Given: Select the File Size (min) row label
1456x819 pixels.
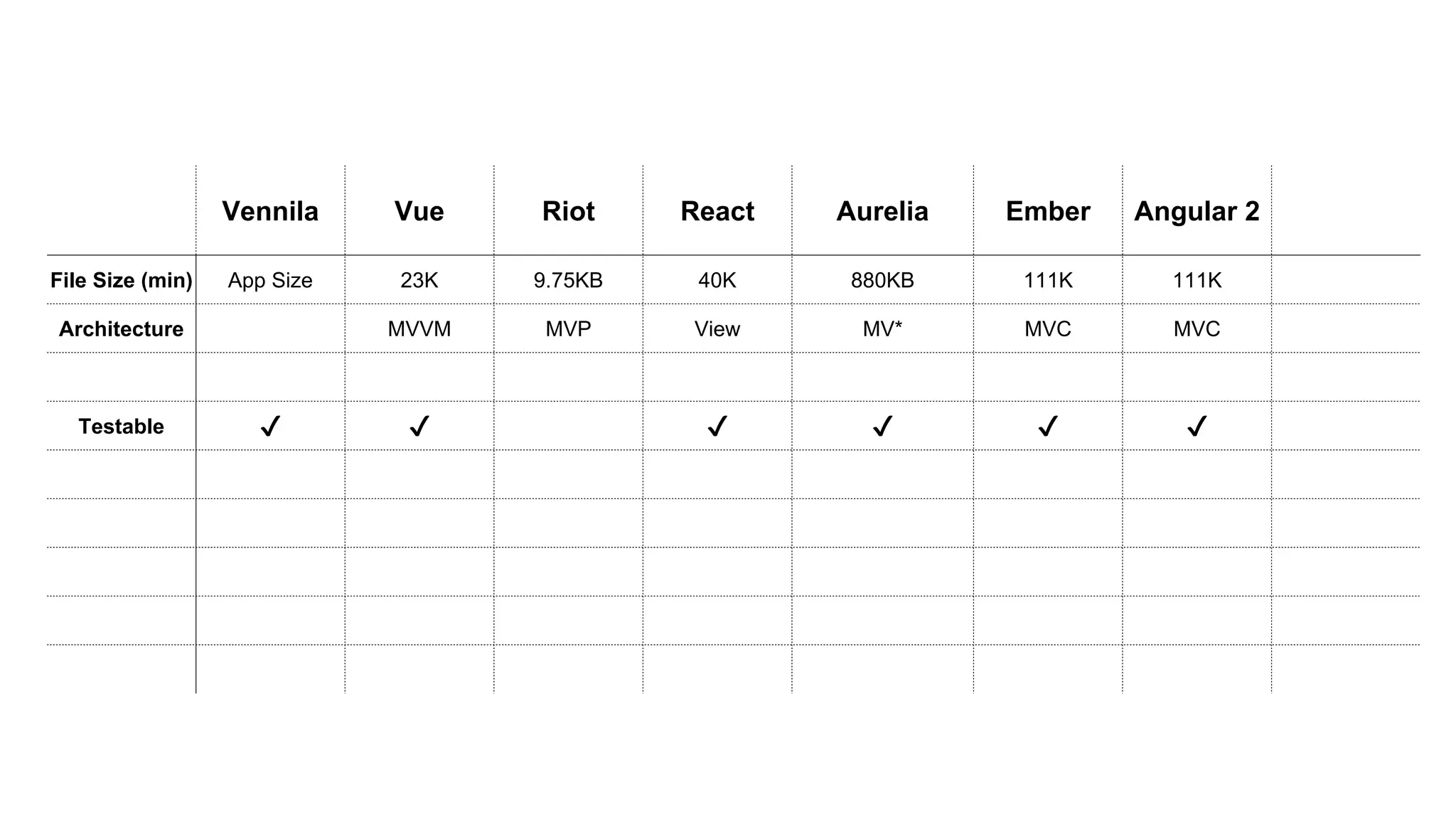Looking at the screenshot, I should click(x=121, y=280).
